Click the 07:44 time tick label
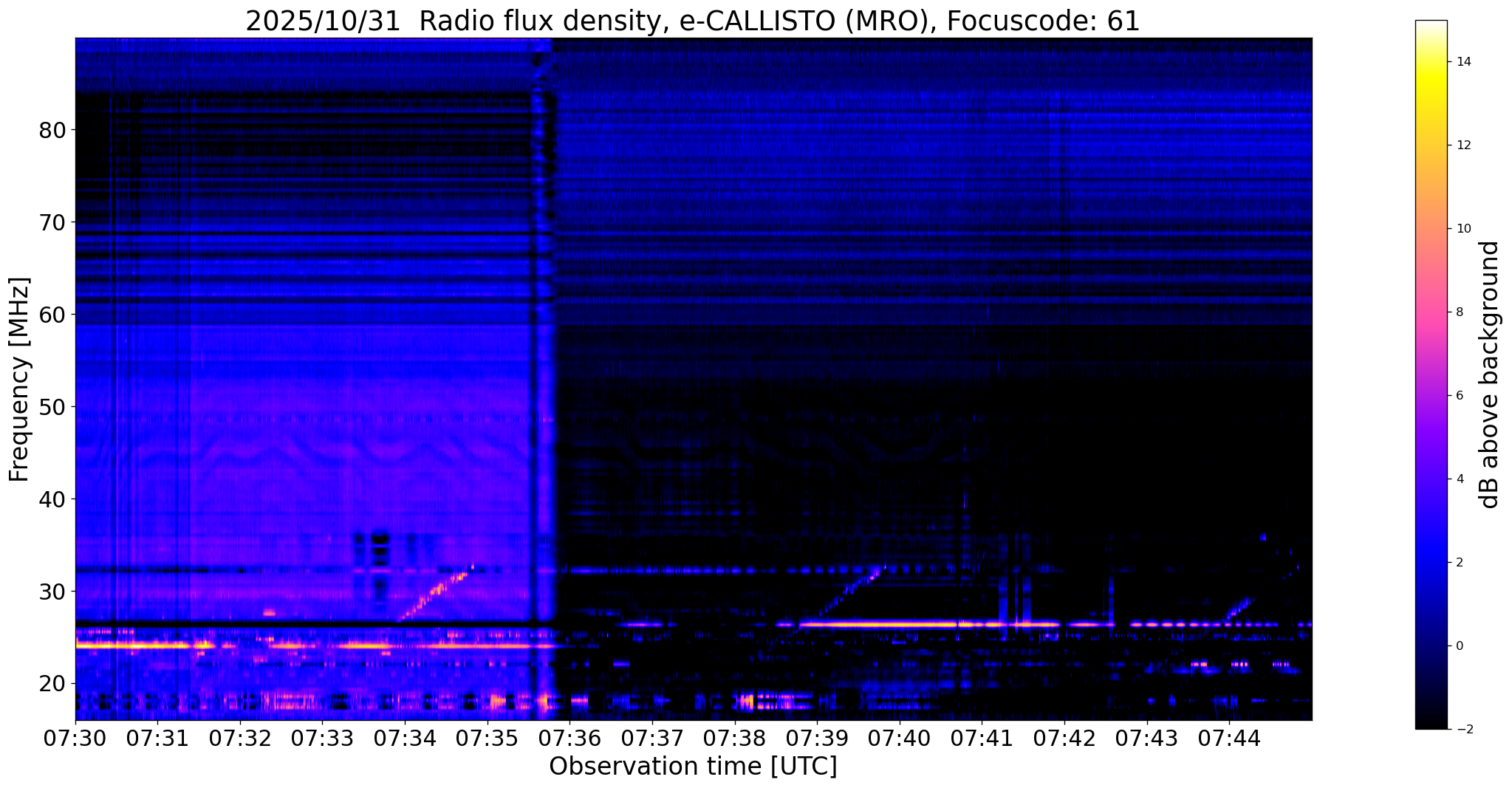This screenshot has height=788, width=1512. coord(1230,739)
